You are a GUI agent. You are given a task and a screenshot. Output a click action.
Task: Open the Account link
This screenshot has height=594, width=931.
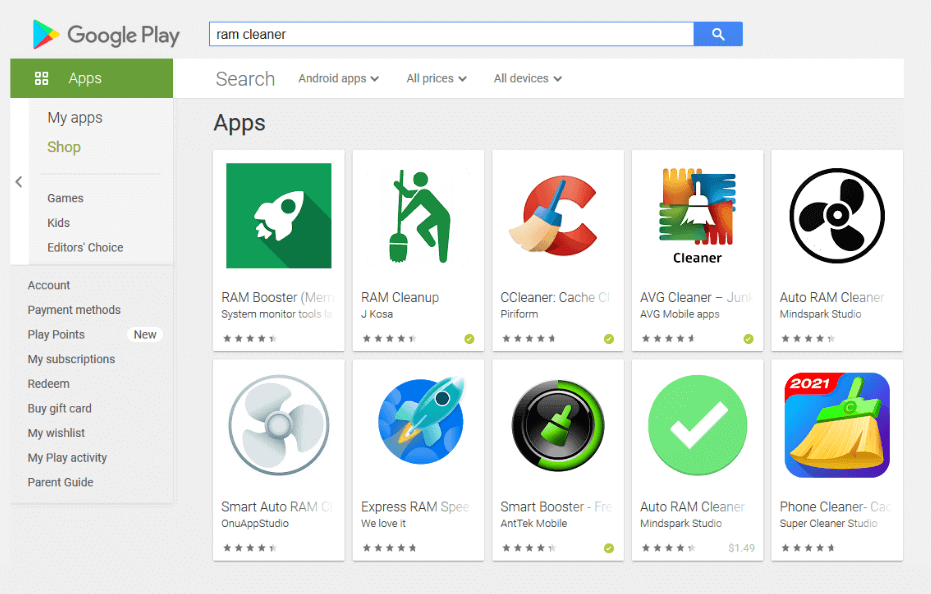pyautogui.click(x=49, y=285)
